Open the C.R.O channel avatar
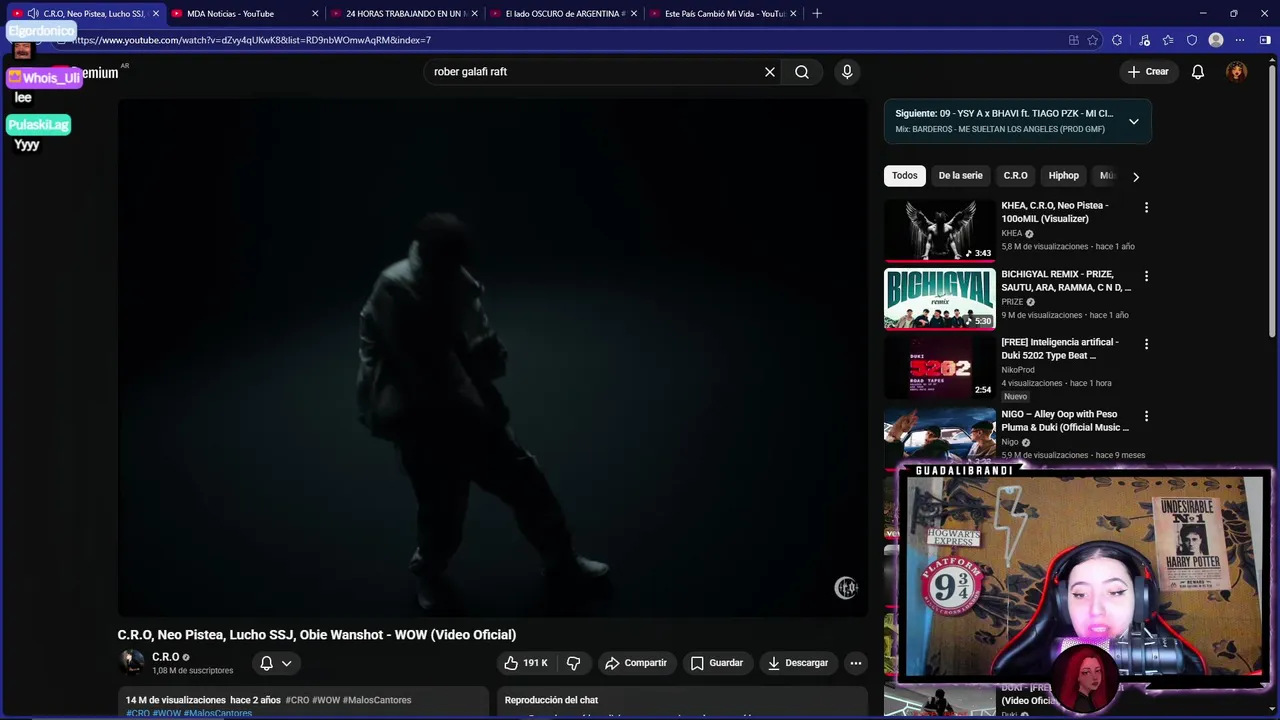The height and width of the screenshot is (720, 1280). coord(131,662)
